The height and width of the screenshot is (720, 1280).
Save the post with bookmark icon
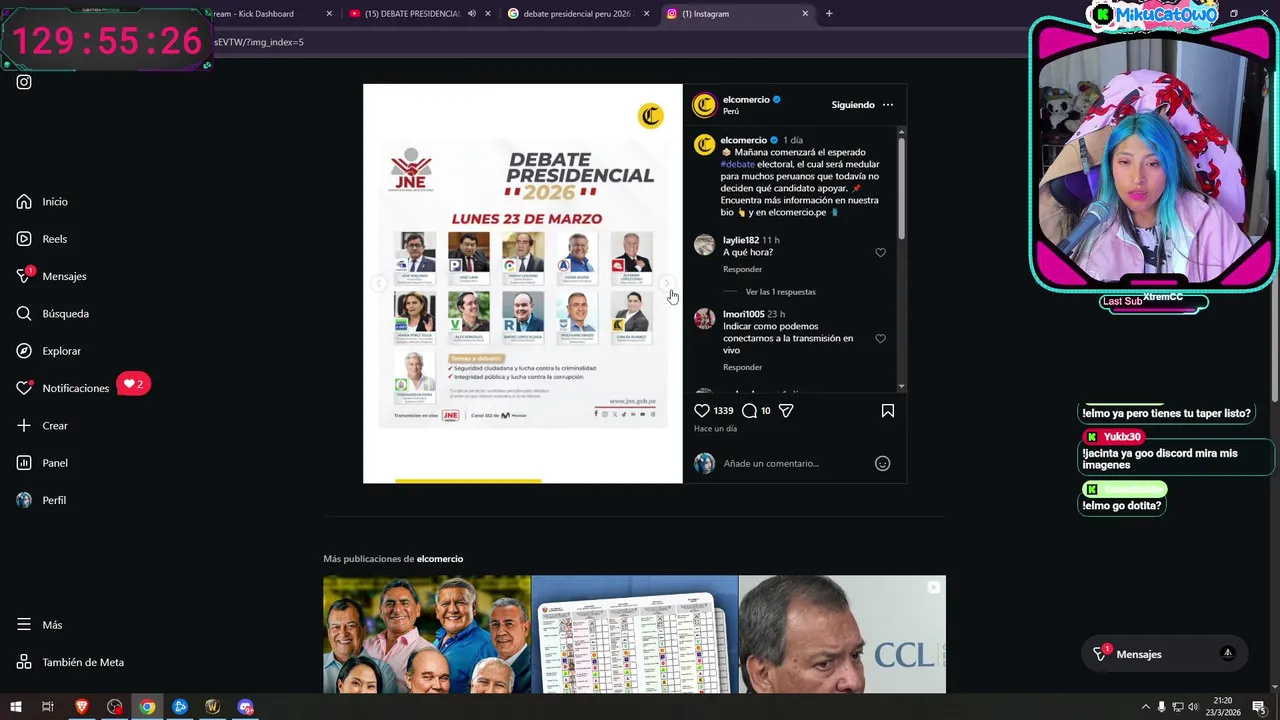887,410
